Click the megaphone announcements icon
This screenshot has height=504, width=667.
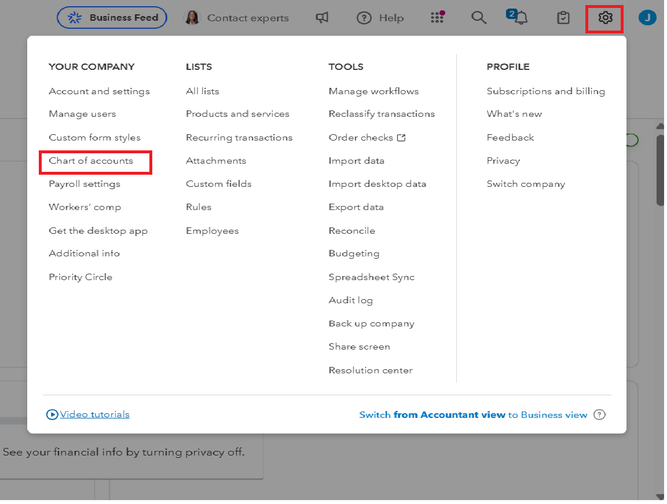pos(322,18)
